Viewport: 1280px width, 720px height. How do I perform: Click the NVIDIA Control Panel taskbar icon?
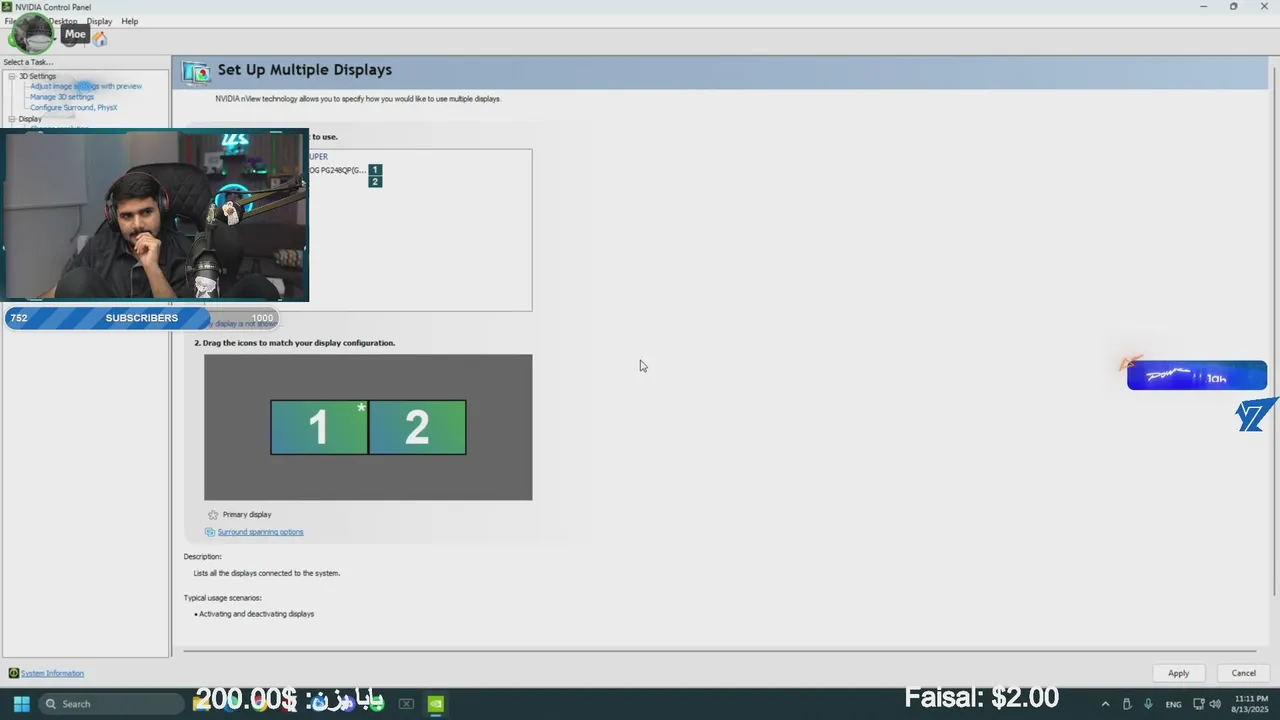436,704
